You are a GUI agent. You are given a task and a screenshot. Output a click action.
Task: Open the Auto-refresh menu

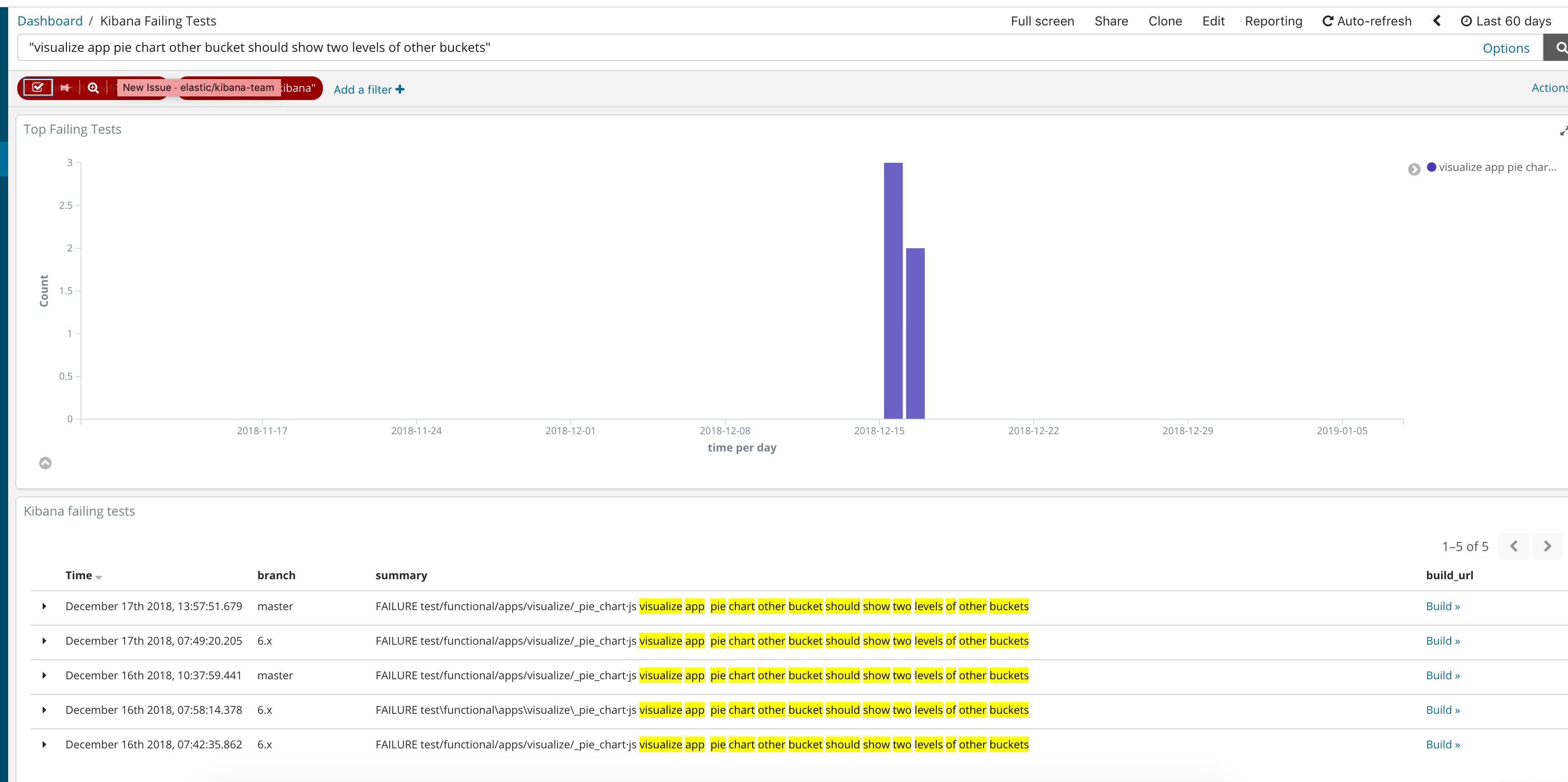(1367, 21)
